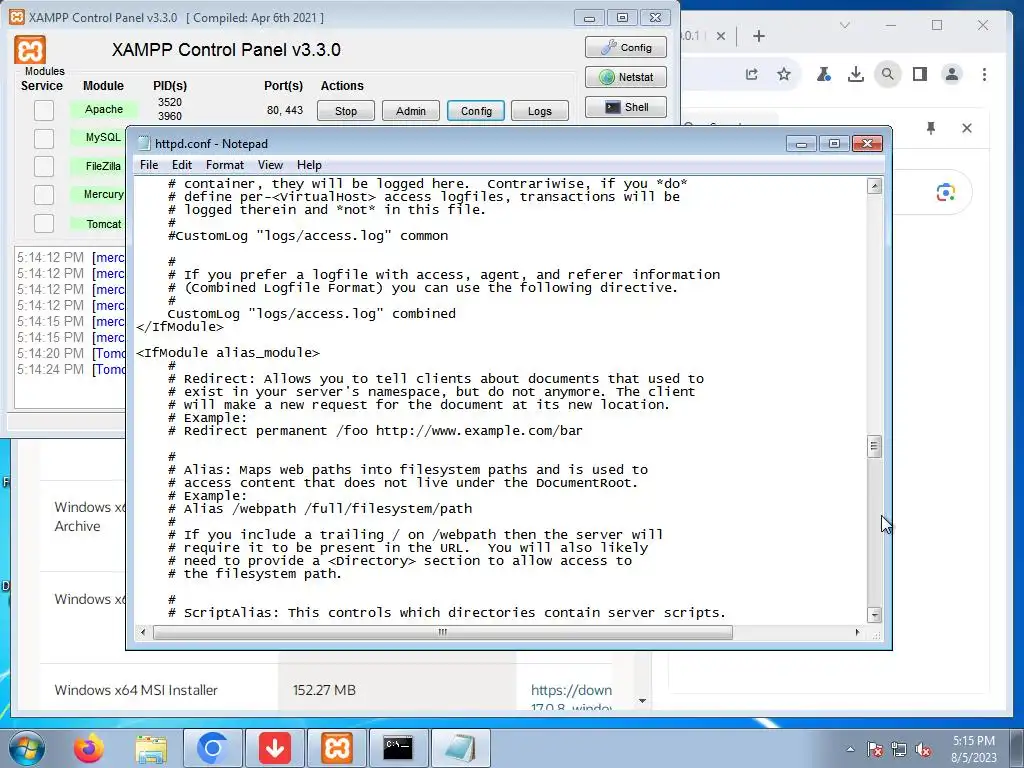Open Windows Explorer from the taskbar
The height and width of the screenshot is (768, 1024).
[151, 748]
